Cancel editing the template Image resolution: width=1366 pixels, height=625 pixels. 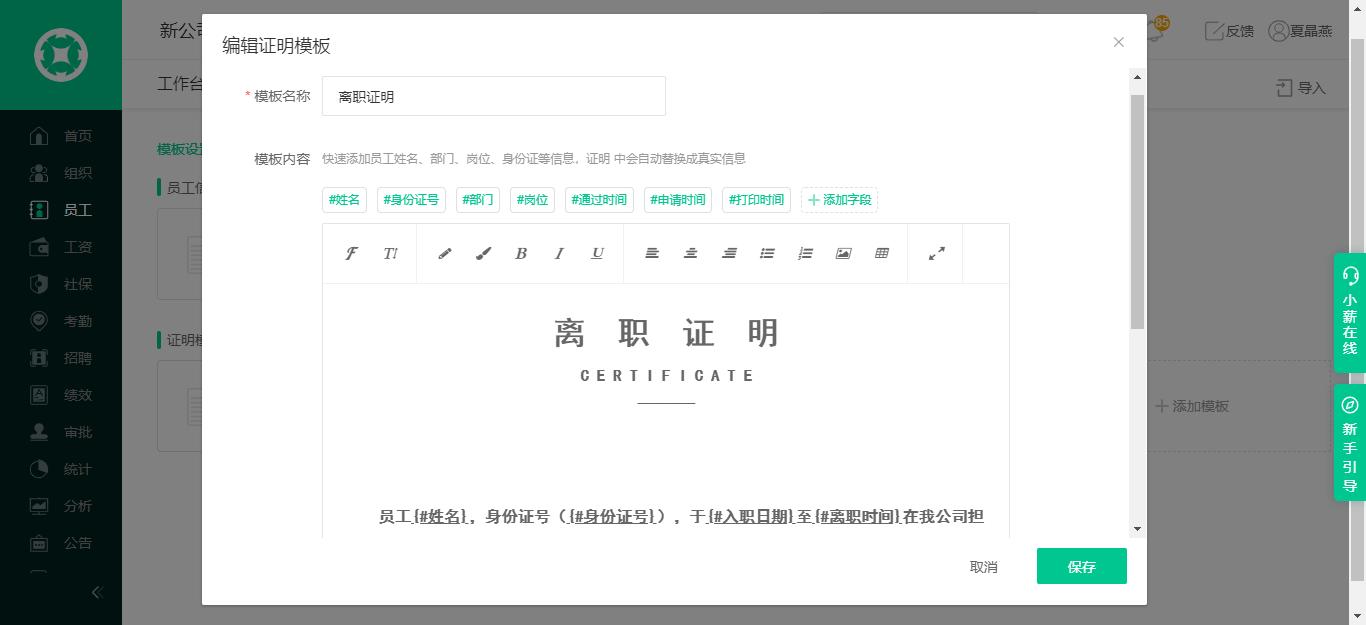pyautogui.click(x=984, y=566)
